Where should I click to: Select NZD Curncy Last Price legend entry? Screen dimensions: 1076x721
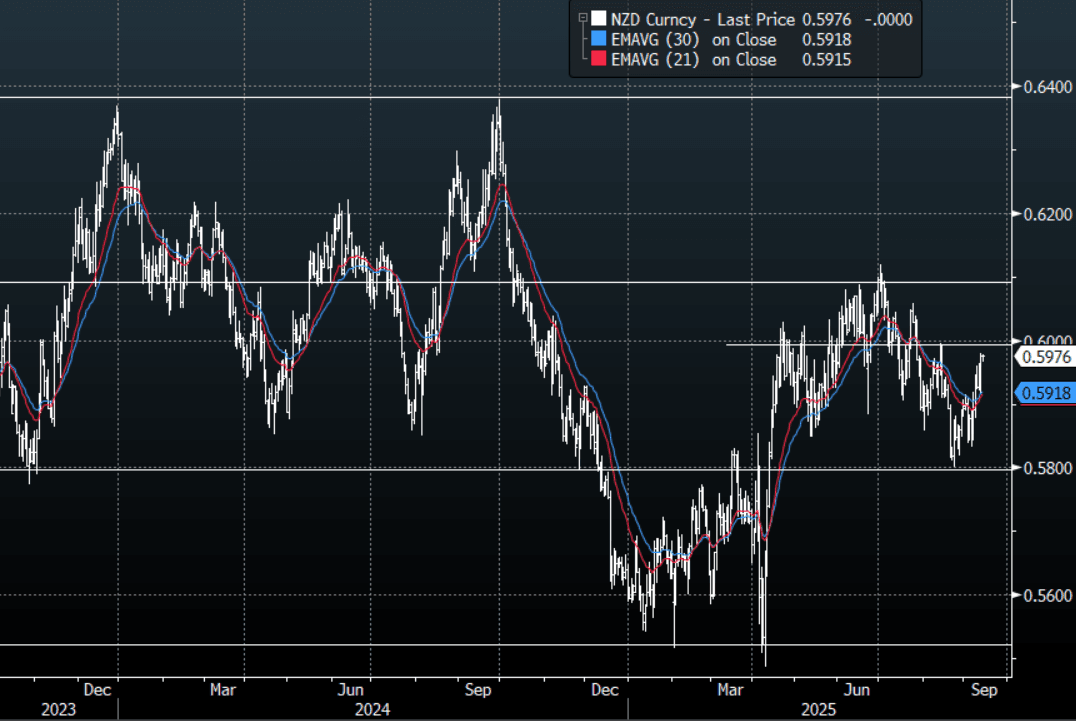(x=703, y=18)
